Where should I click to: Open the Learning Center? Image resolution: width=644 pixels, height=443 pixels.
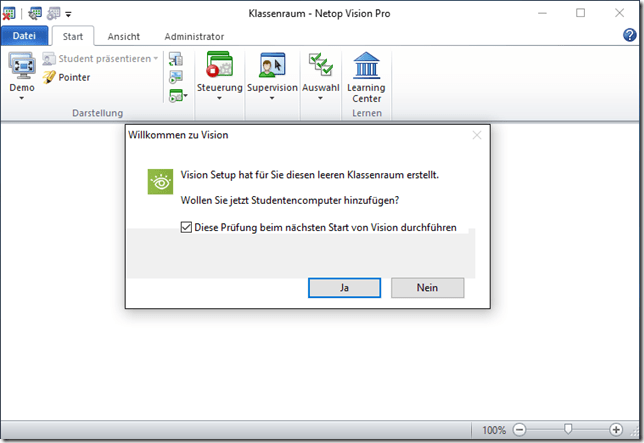[367, 65]
